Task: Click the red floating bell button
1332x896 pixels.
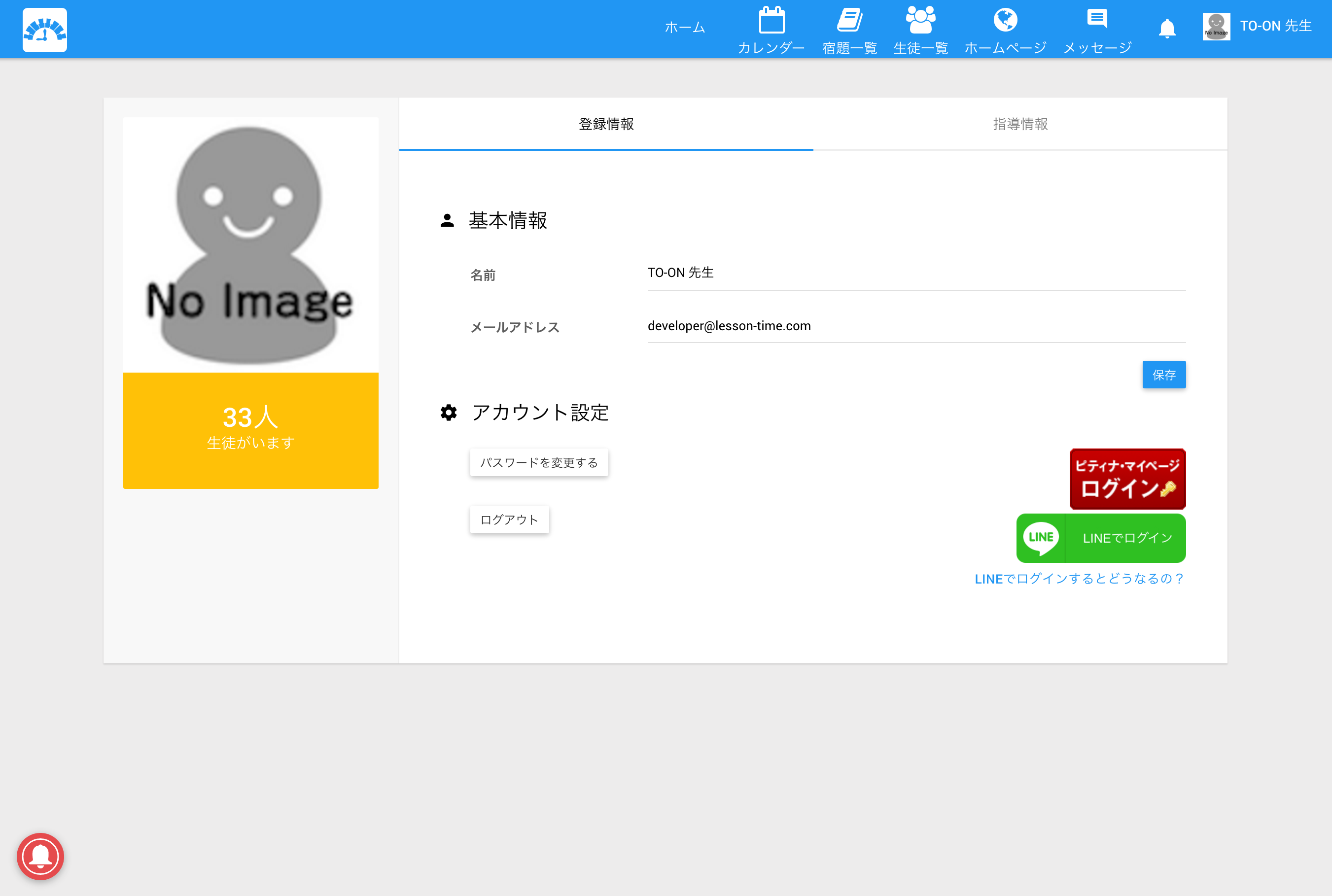Action: 40,856
